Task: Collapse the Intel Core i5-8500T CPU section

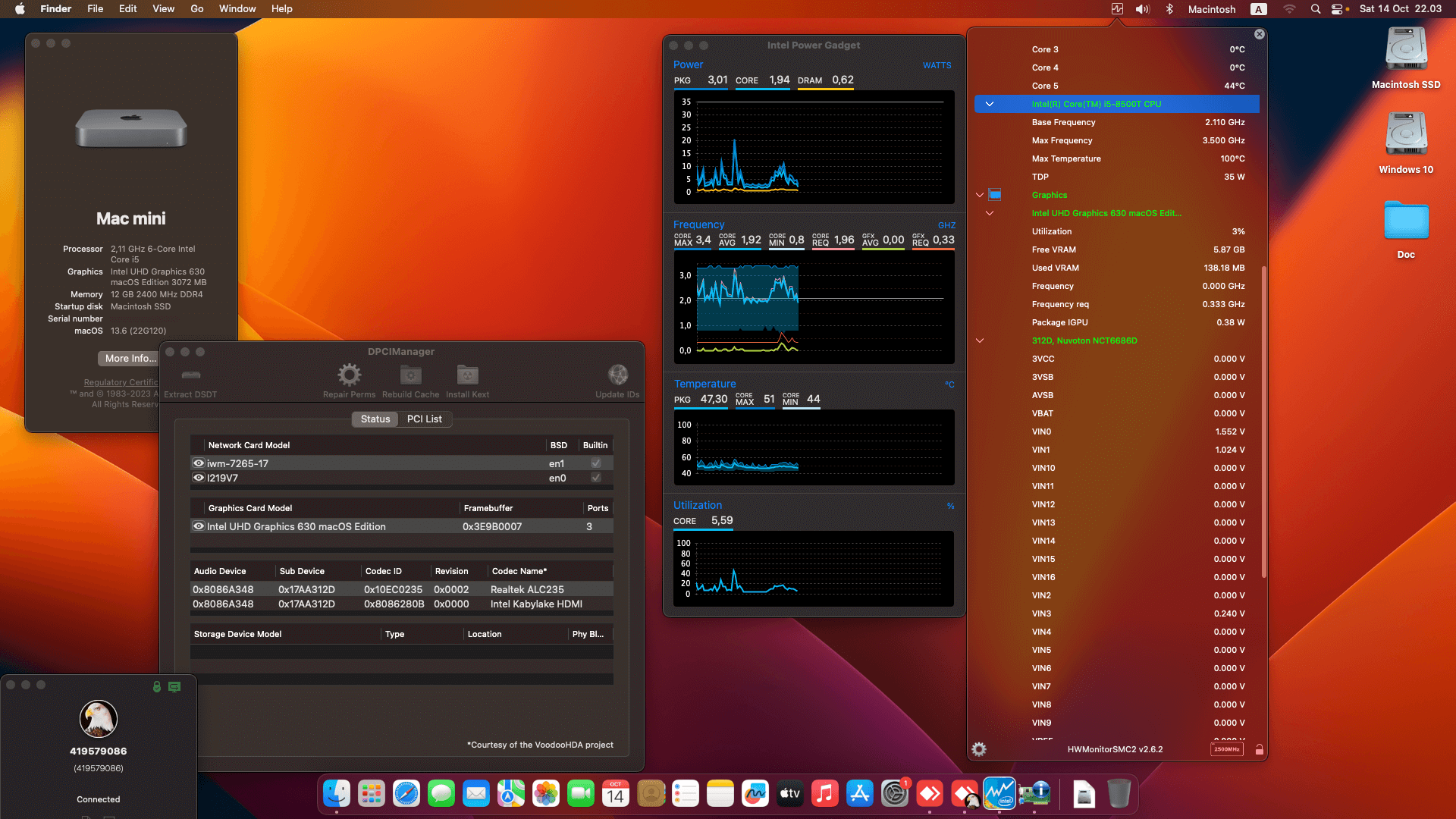Action: click(x=989, y=104)
